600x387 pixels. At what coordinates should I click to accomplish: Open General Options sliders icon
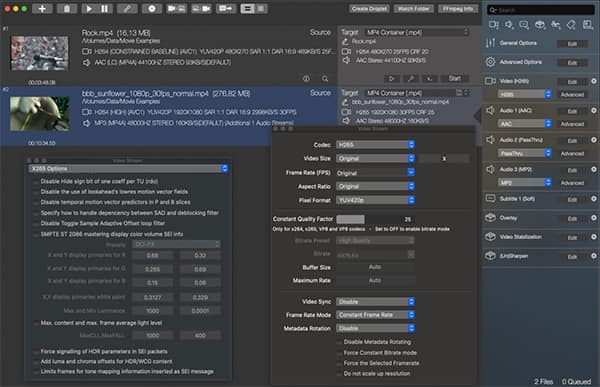coord(491,43)
